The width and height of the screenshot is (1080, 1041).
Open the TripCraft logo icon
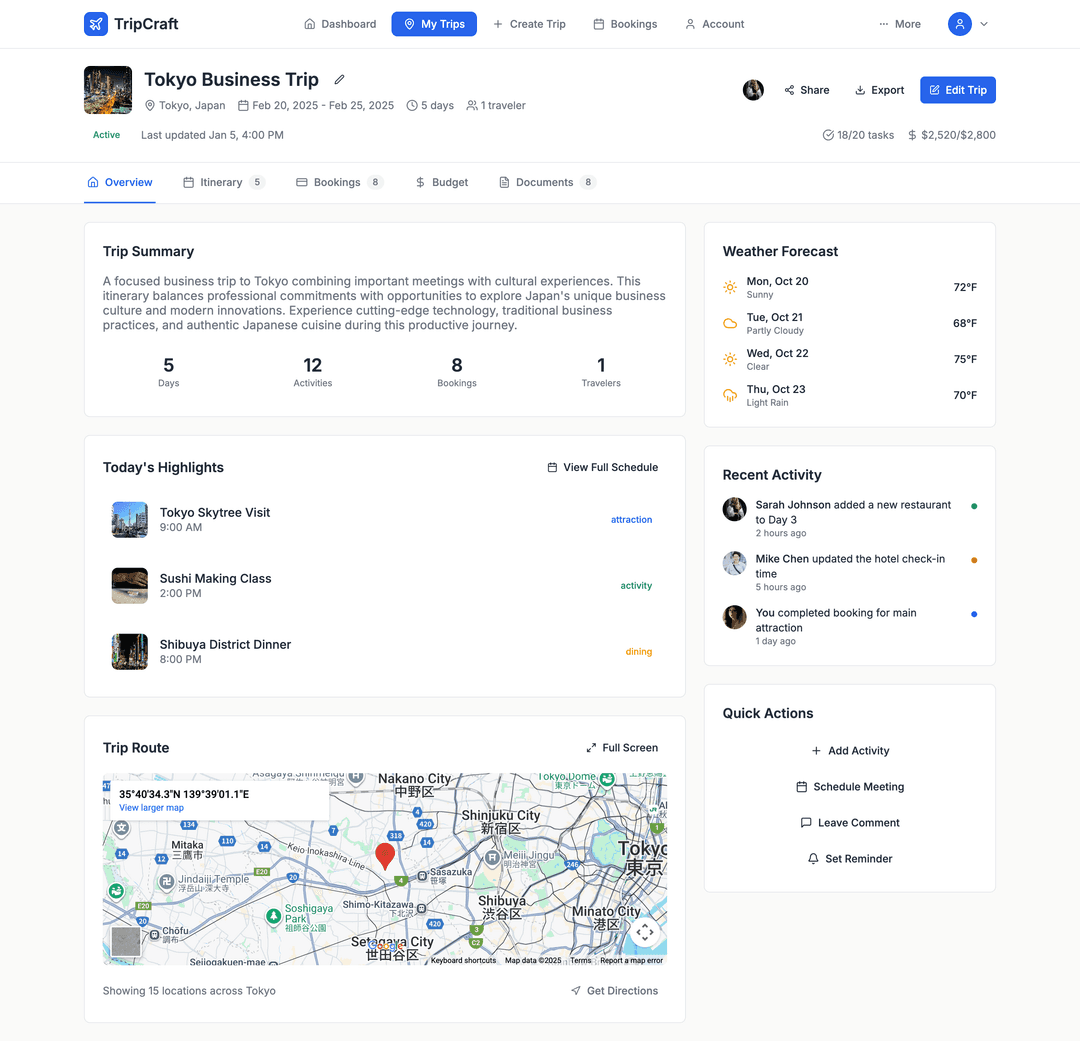(95, 23)
